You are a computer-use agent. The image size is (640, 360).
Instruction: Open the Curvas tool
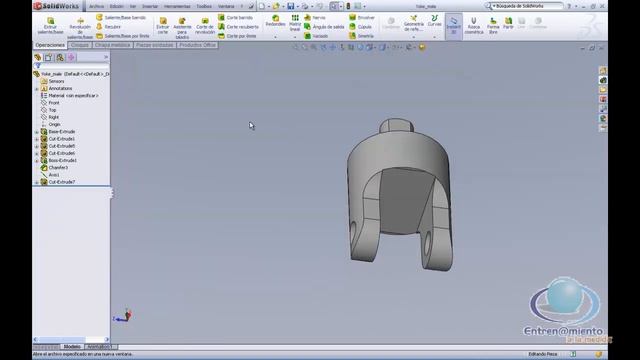(434, 21)
